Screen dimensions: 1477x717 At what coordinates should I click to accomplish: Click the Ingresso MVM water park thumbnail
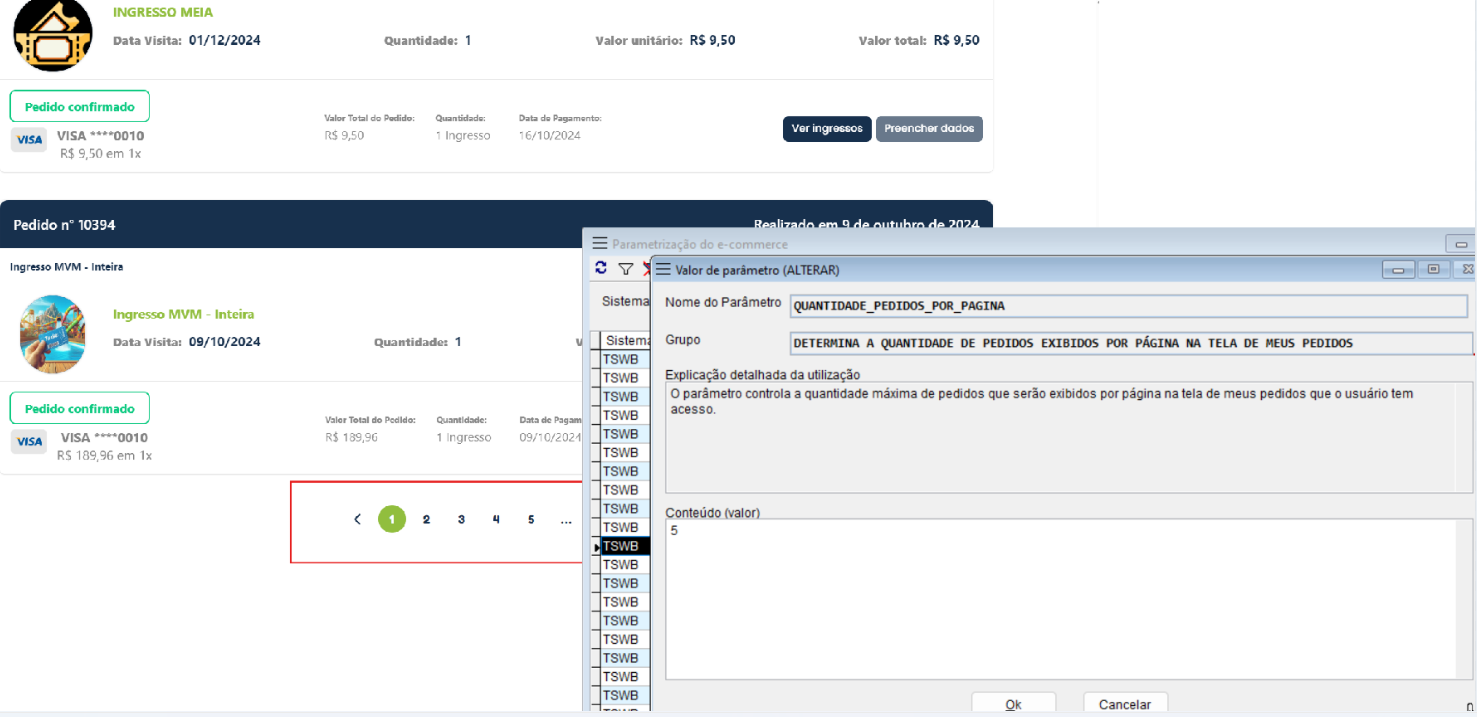(x=52, y=334)
